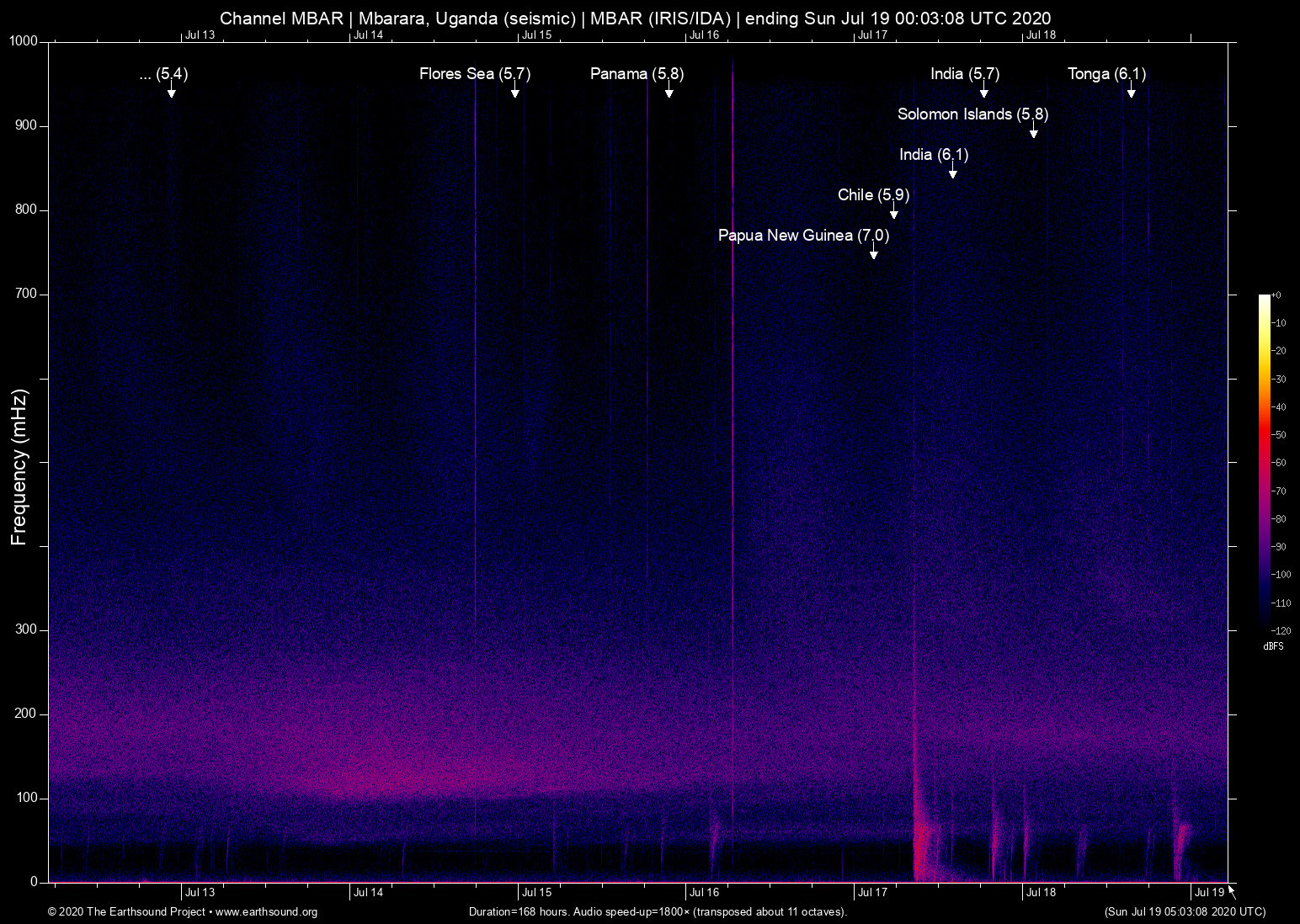Select the arrow marker below Flores Sea (5.7)
This screenshot has height=924, width=1300.
[514, 92]
